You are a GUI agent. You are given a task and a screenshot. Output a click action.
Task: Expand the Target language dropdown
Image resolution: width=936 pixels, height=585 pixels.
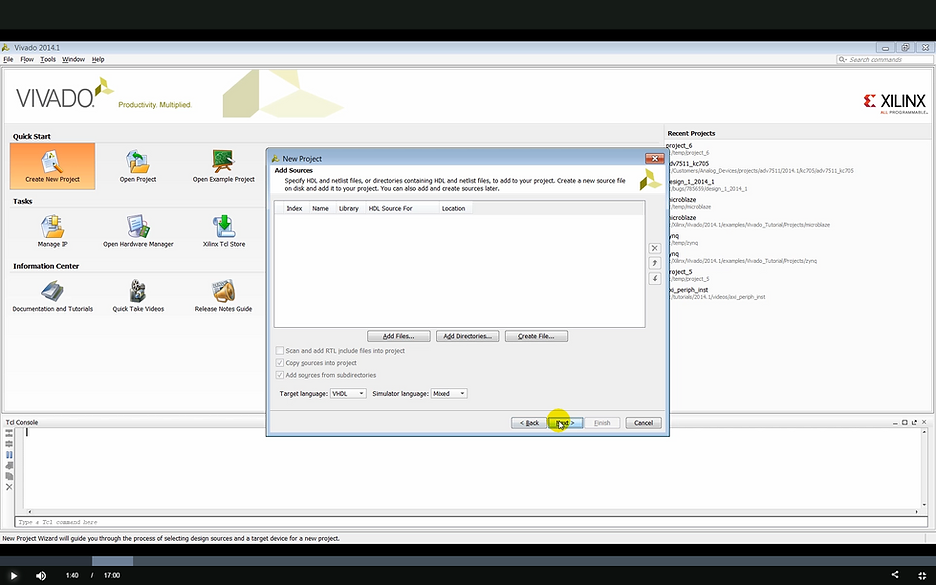pos(348,394)
